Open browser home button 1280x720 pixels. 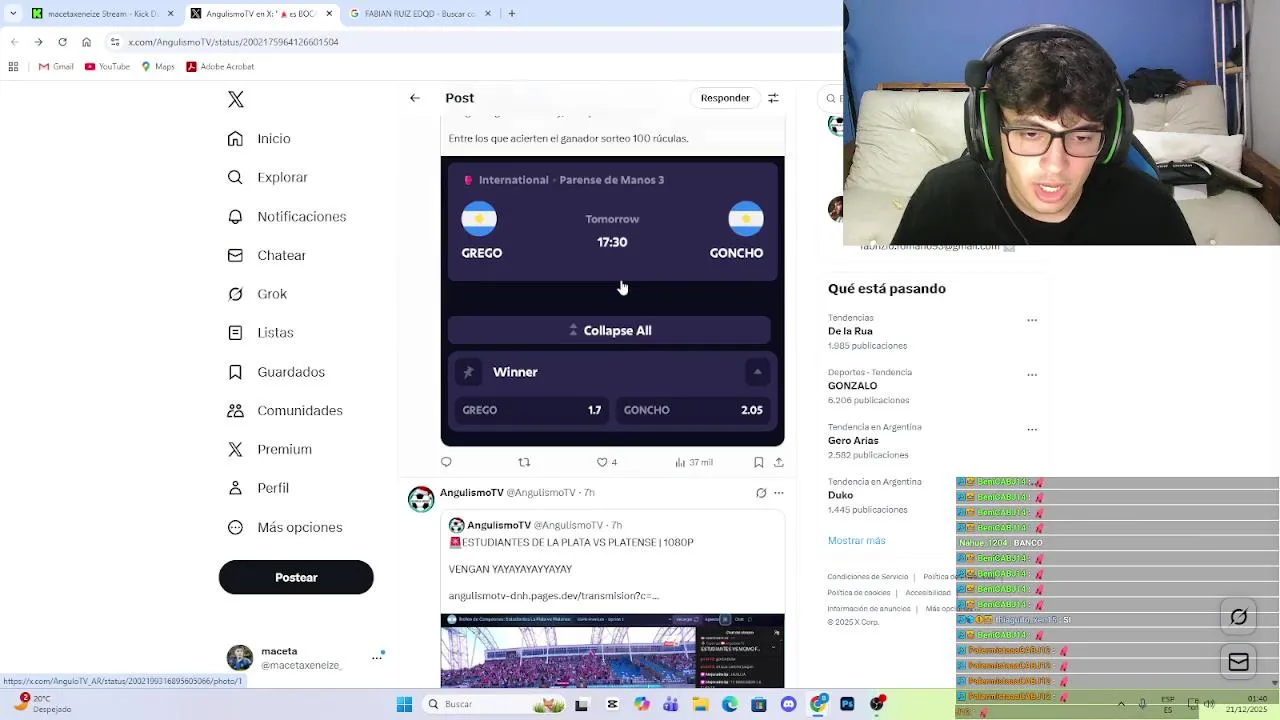(86, 42)
